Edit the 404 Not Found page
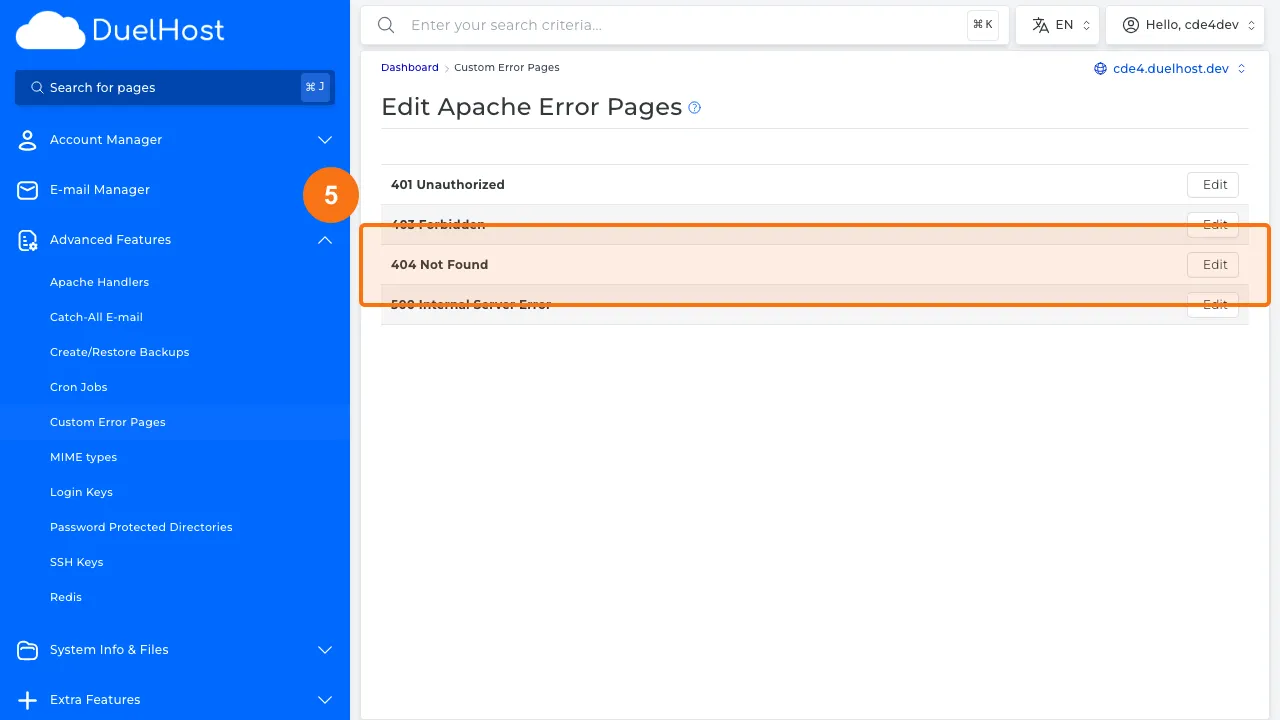 (x=1212, y=264)
